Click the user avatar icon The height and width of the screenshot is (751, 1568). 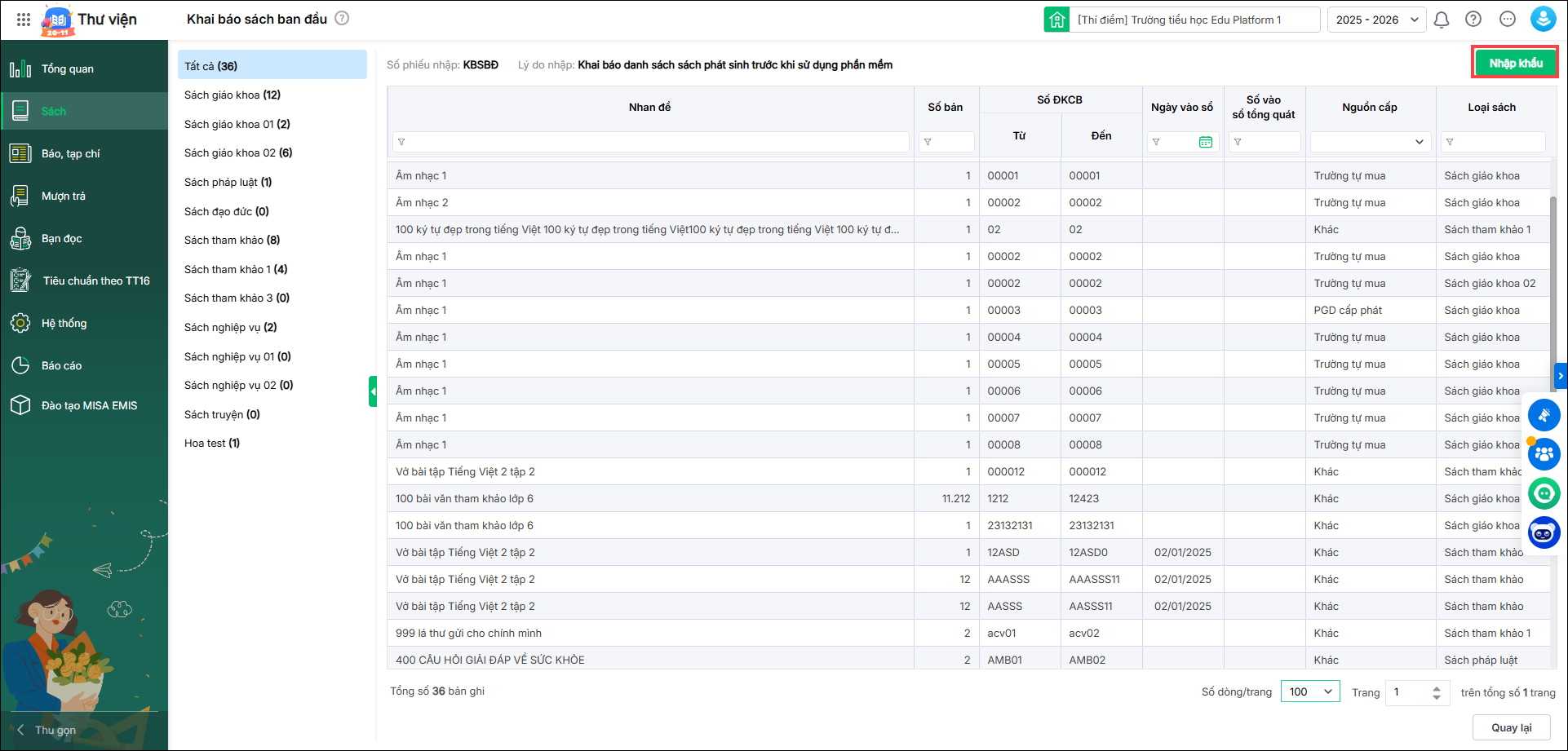(1543, 20)
